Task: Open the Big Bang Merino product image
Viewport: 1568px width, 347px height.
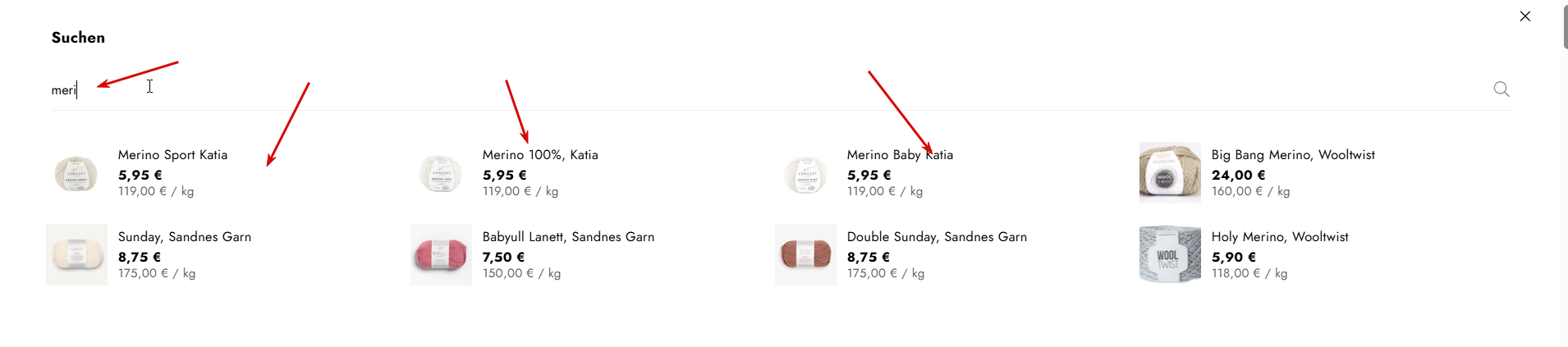Action: (x=1170, y=173)
